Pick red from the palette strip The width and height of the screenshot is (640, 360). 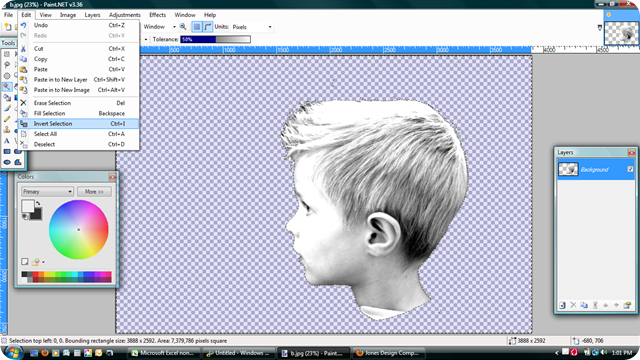click(x=36, y=274)
